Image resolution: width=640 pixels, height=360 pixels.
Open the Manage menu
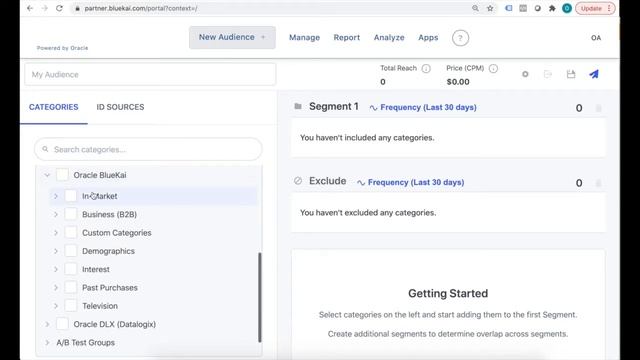click(304, 38)
